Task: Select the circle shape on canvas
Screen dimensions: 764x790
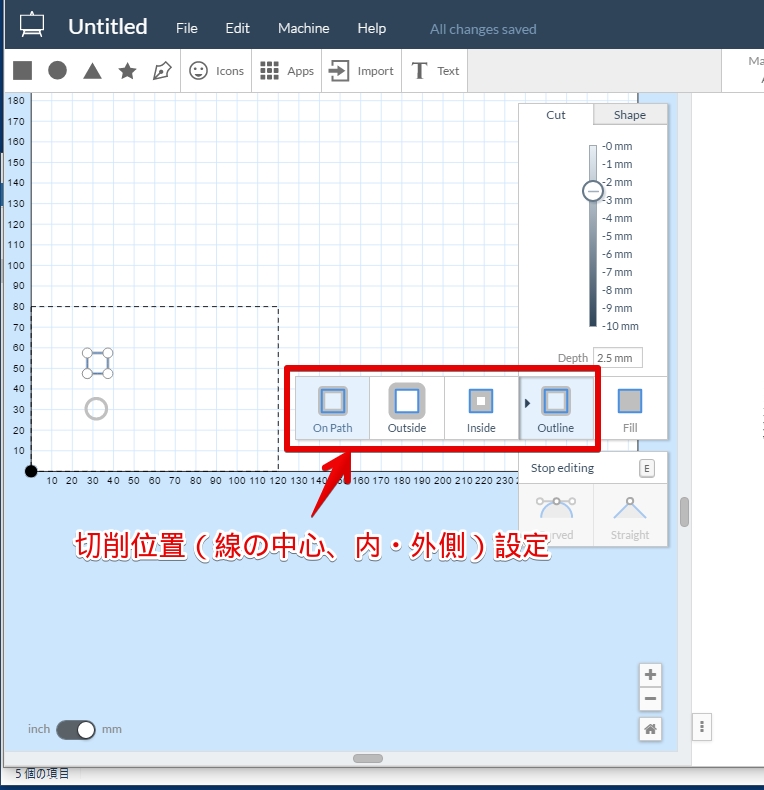Action: pos(96,409)
